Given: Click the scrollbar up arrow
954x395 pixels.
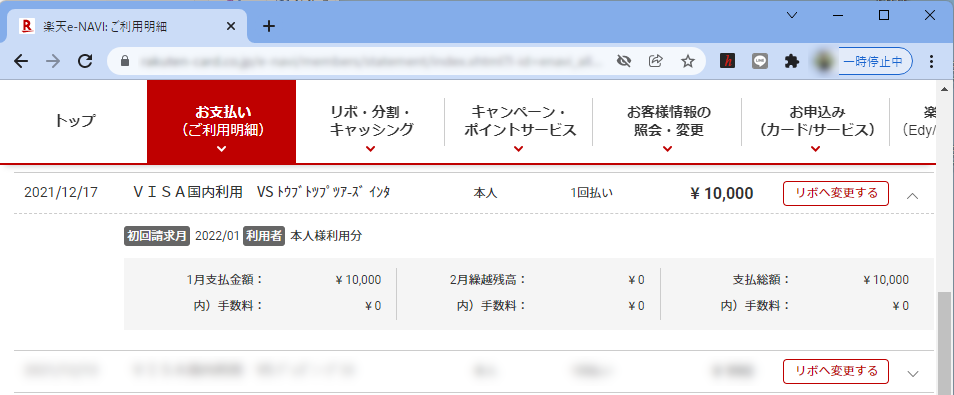Looking at the screenshot, I should pyautogui.click(x=945, y=89).
